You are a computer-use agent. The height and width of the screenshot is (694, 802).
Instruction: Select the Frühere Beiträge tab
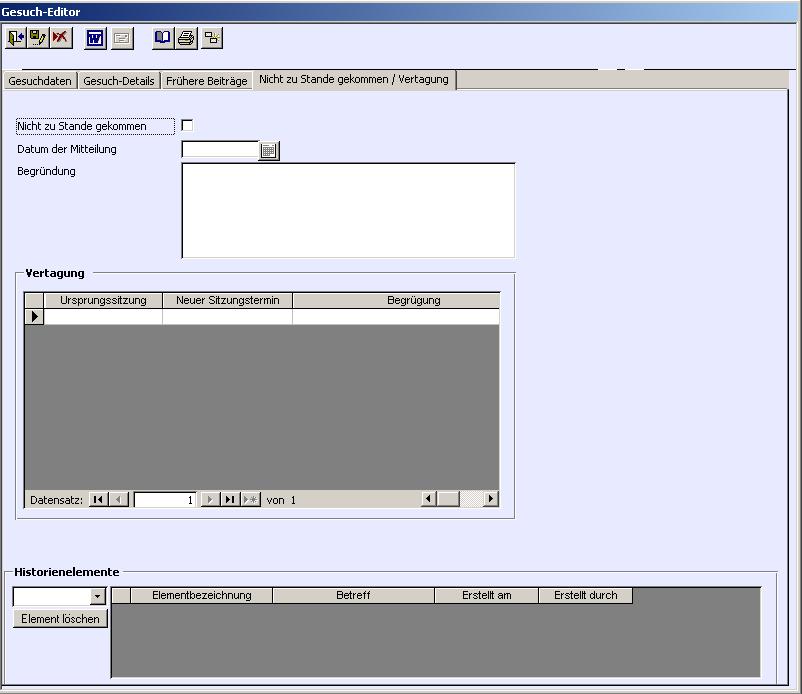pyautogui.click(x=207, y=81)
